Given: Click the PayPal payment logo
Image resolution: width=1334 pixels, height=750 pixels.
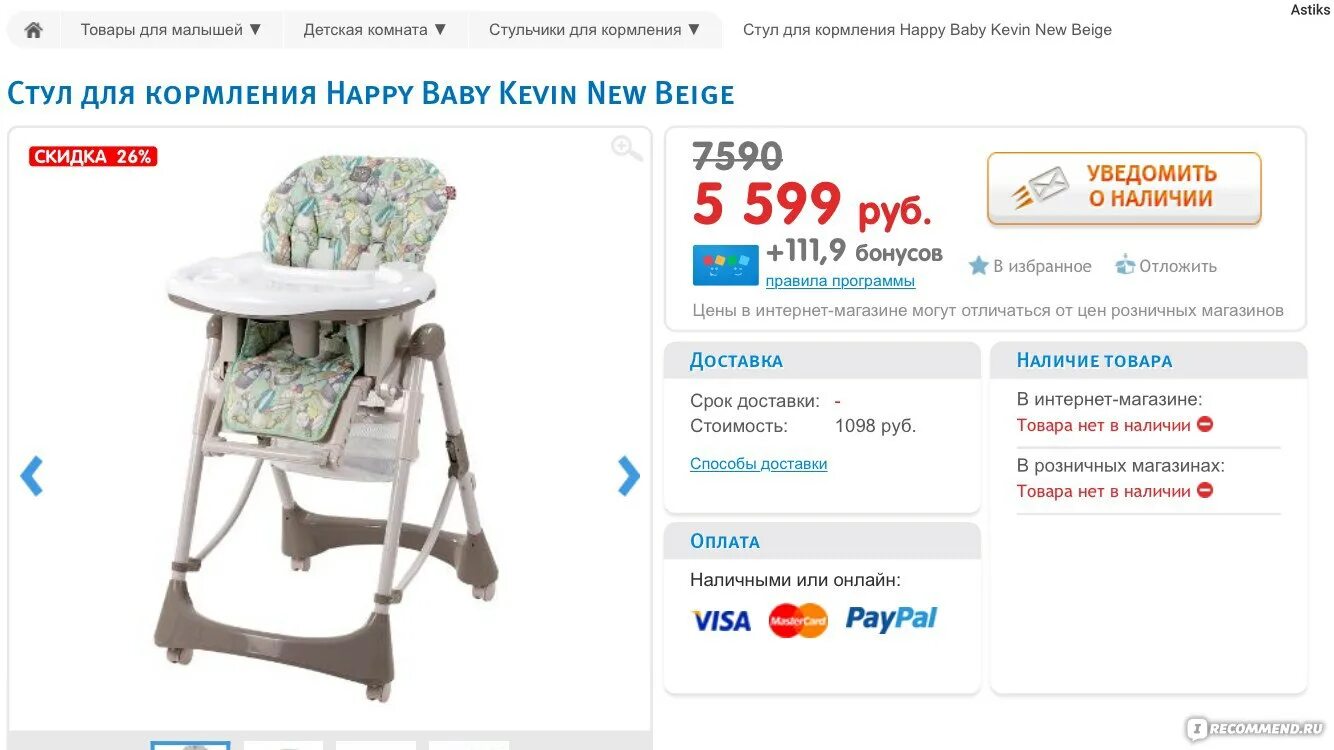Looking at the screenshot, I should coord(891,619).
